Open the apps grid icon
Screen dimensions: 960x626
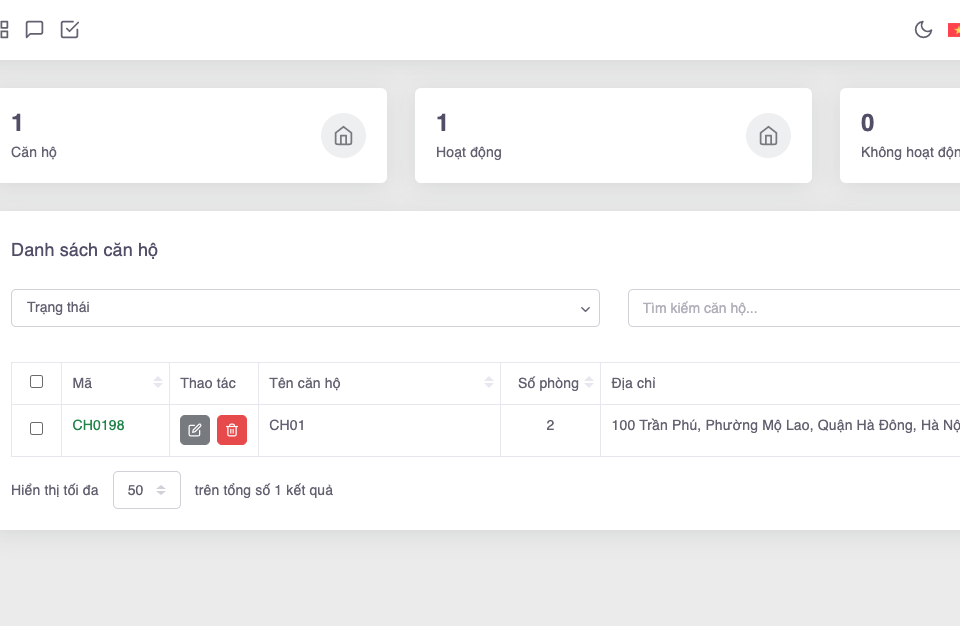click(x=3, y=29)
